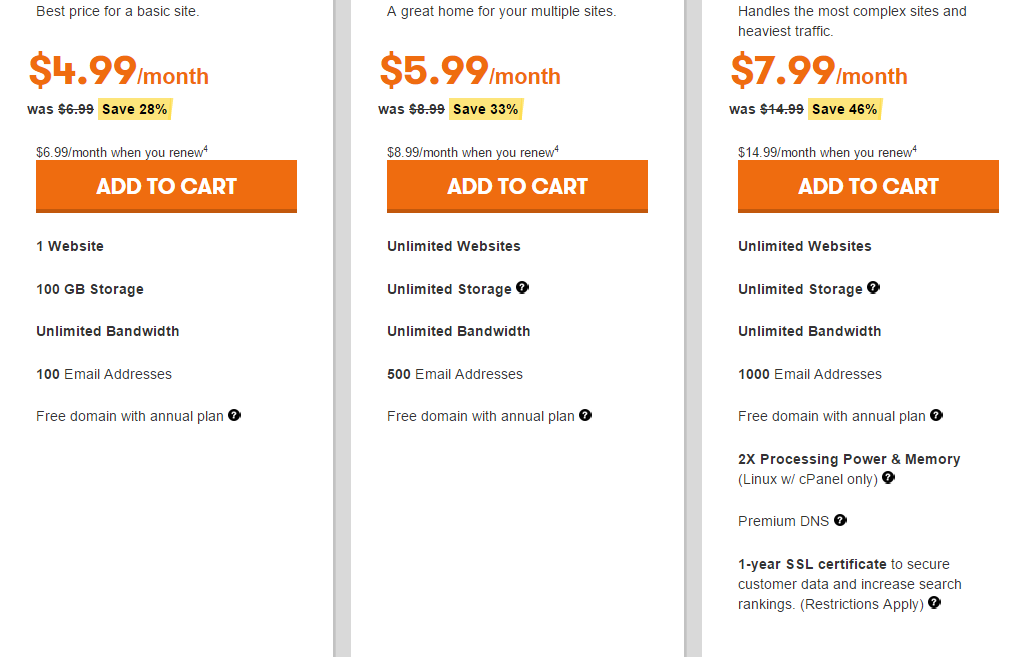Image resolution: width=1027 pixels, height=657 pixels.
Task: Click the 1000 Email Addresses feature text
Action: (810, 374)
